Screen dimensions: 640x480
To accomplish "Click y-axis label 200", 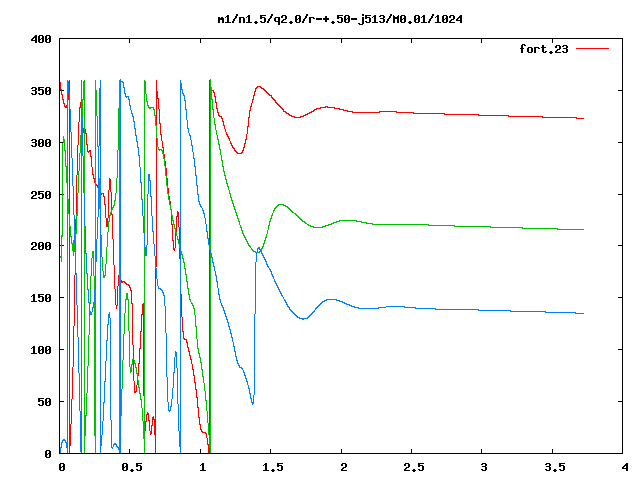I will click(x=41, y=246).
